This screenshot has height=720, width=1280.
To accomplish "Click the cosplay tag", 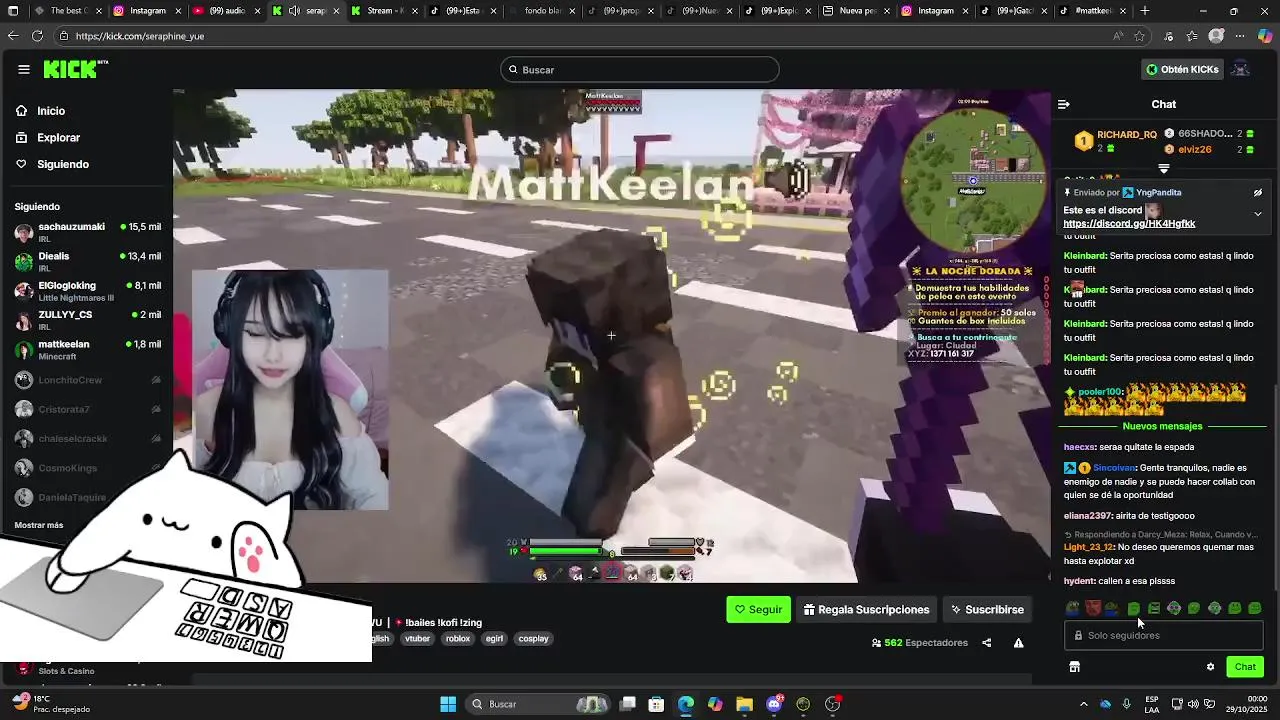I will pyautogui.click(x=533, y=639).
